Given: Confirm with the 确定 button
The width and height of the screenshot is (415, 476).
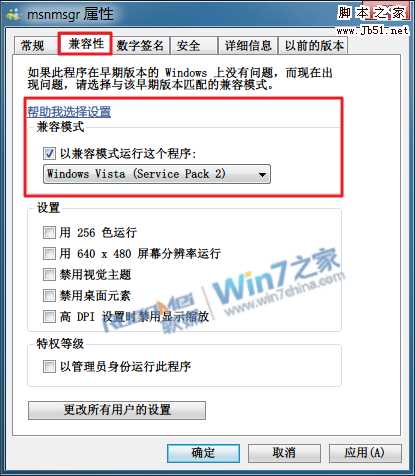Looking at the screenshot, I should point(203,453).
